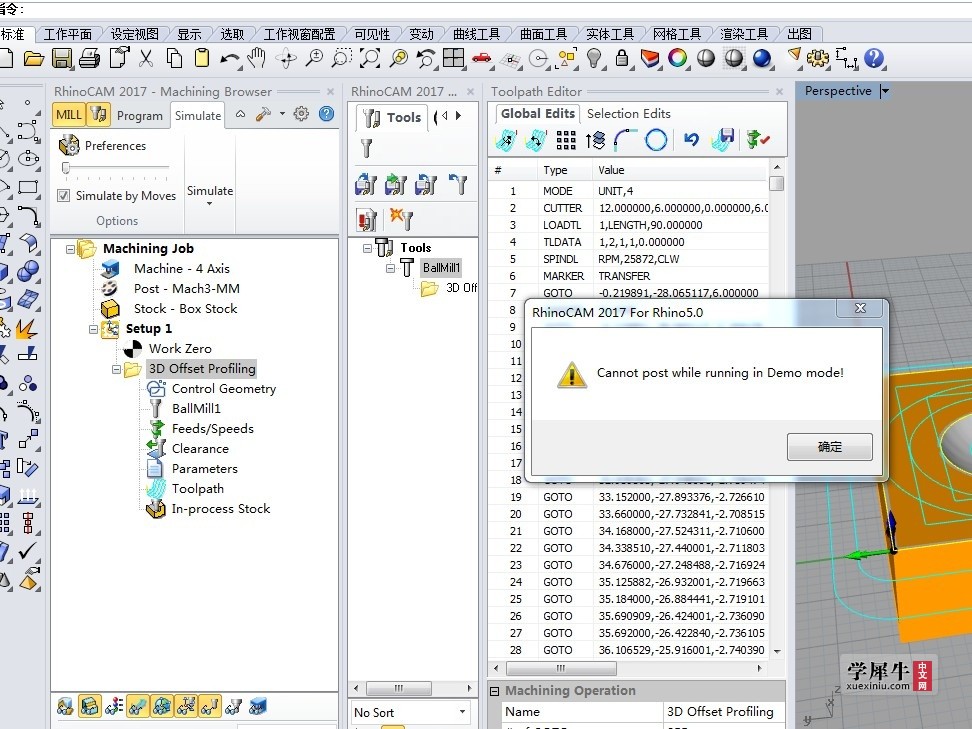Click the simulation speed slider handle

[66, 168]
